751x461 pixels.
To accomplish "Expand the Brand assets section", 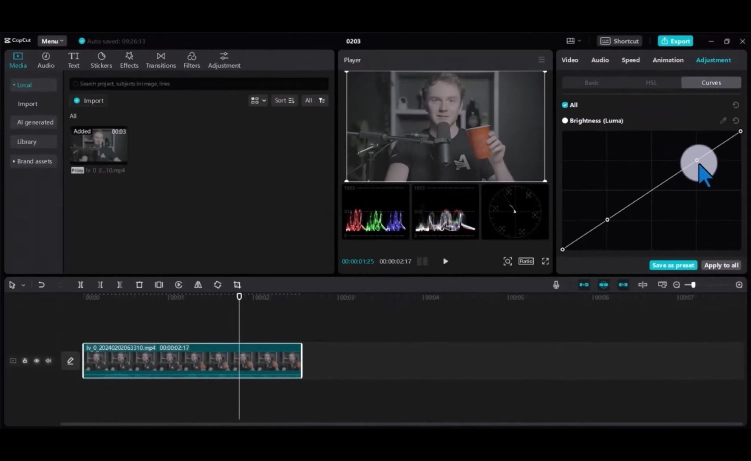I will tap(33, 161).
